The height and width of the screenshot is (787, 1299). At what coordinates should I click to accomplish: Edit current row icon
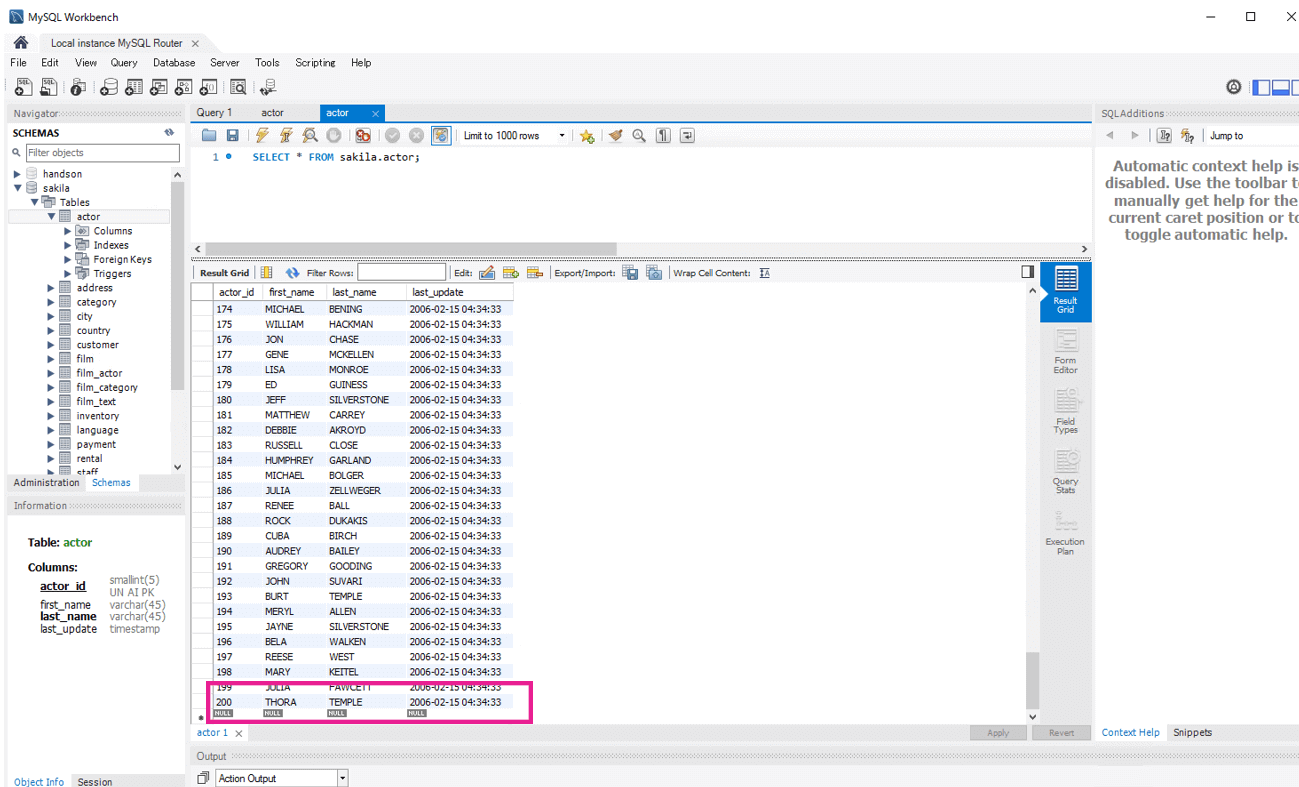(487, 273)
